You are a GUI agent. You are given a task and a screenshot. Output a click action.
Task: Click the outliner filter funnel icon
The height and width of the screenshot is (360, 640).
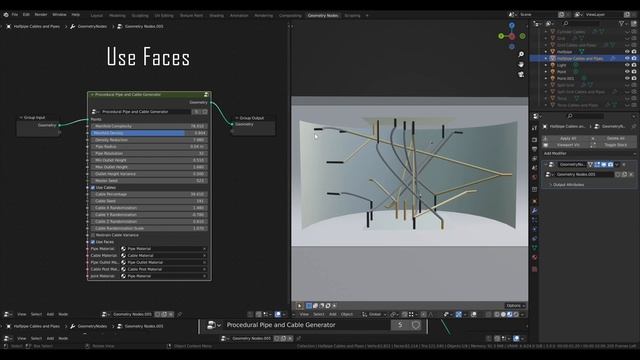[621, 24]
